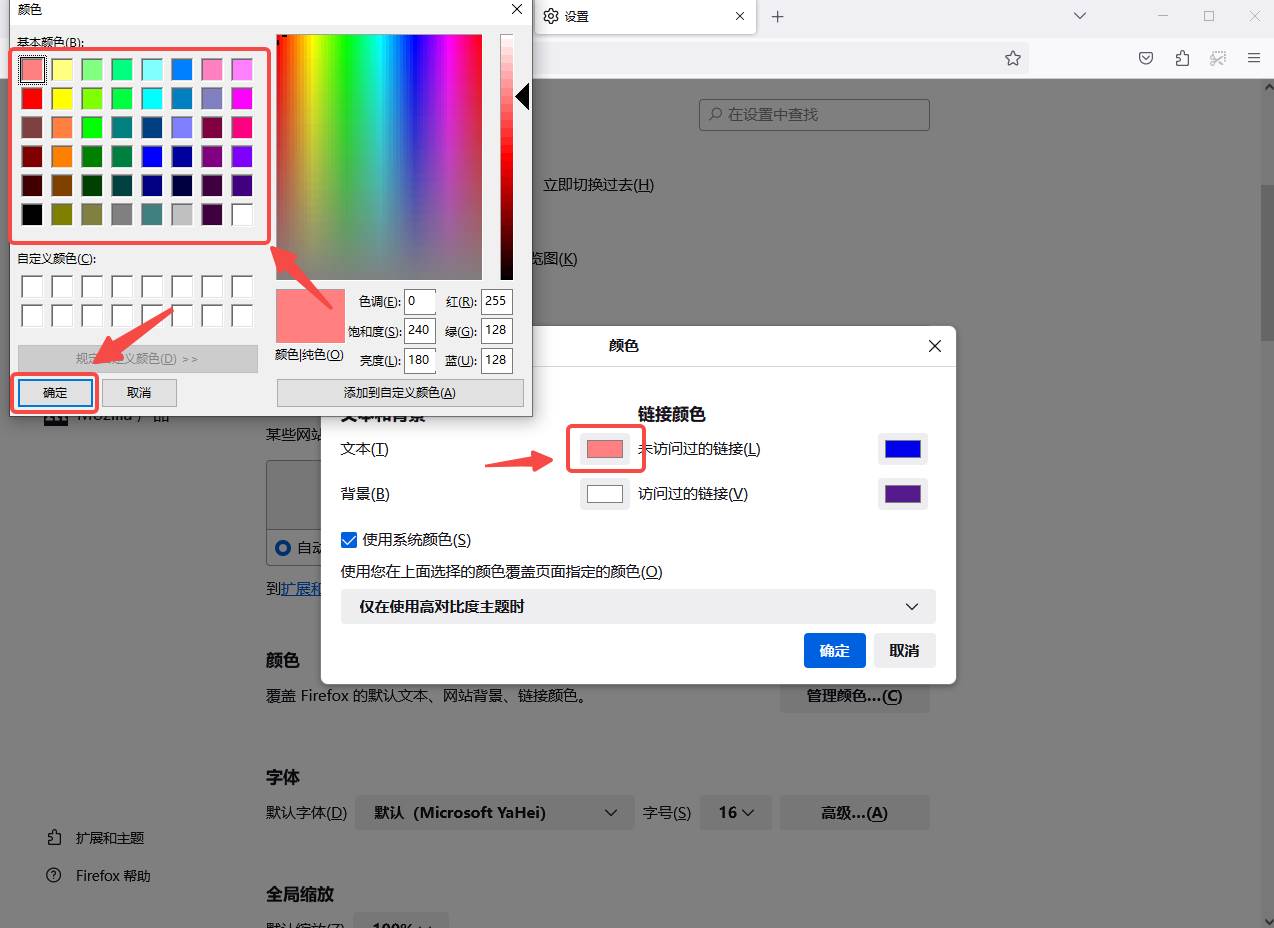Image resolution: width=1274 pixels, height=928 pixels.
Task: Open the Pocket save icon in toolbar
Action: 1147,58
